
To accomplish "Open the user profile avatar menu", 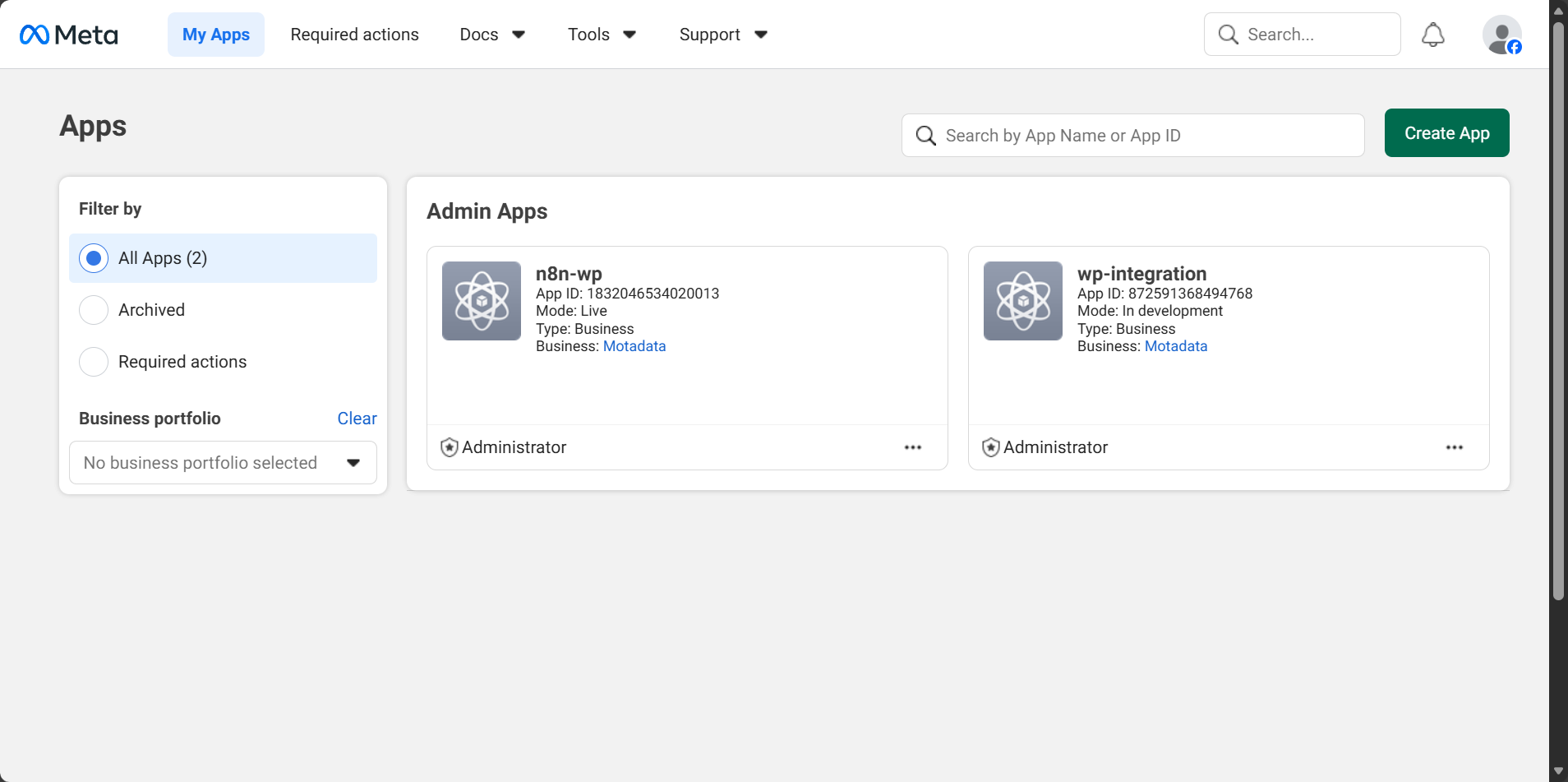I will coord(1502,35).
